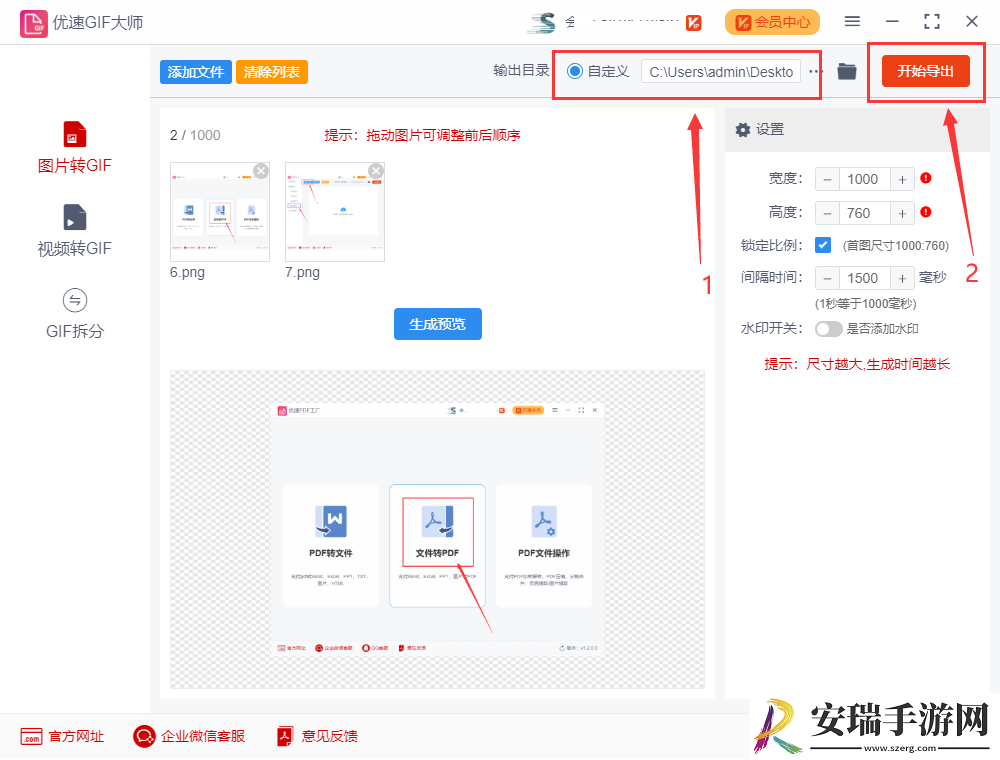The width and height of the screenshot is (1000, 760).
Task: Decrease width with the minus button
Action: coord(827,180)
